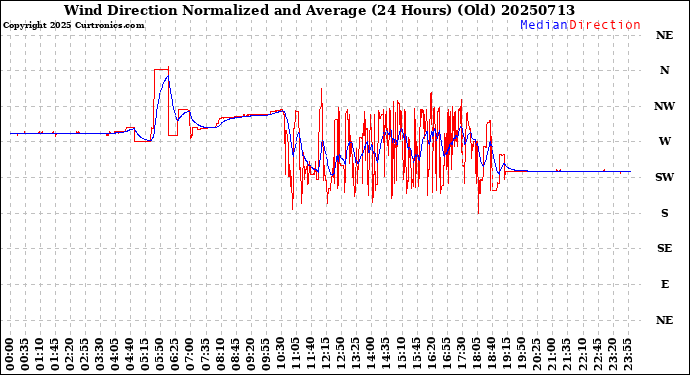Click the 01:10 time label
The height and width of the screenshot is (375, 690).
pyautogui.click(x=40, y=354)
